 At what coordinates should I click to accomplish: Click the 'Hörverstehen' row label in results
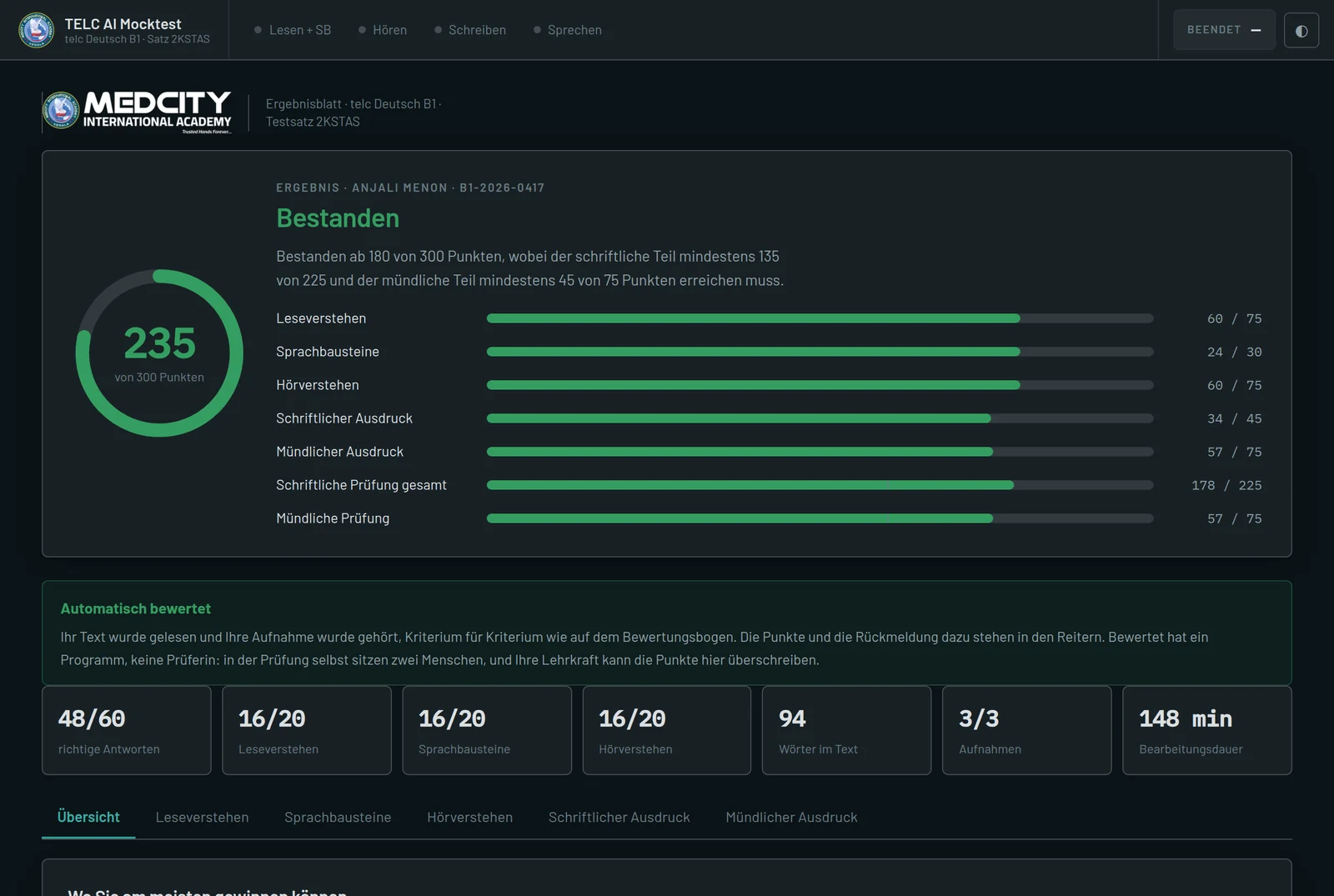pyautogui.click(x=318, y=385)
